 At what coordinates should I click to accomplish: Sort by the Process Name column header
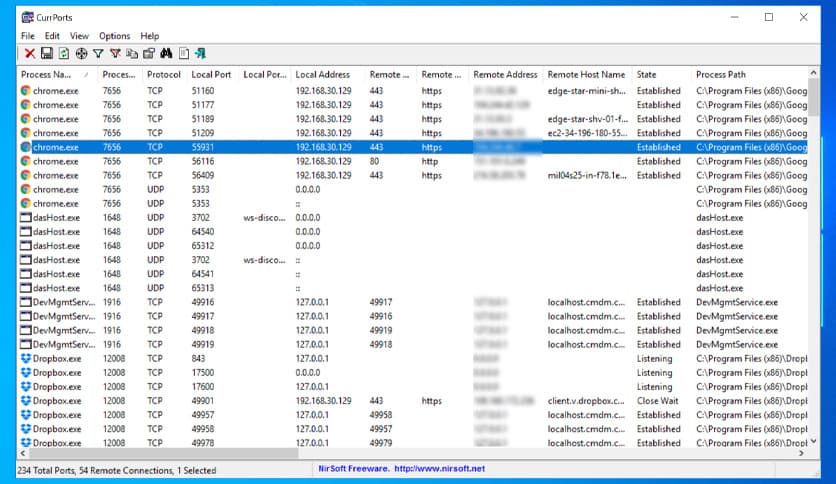[57, 75]
